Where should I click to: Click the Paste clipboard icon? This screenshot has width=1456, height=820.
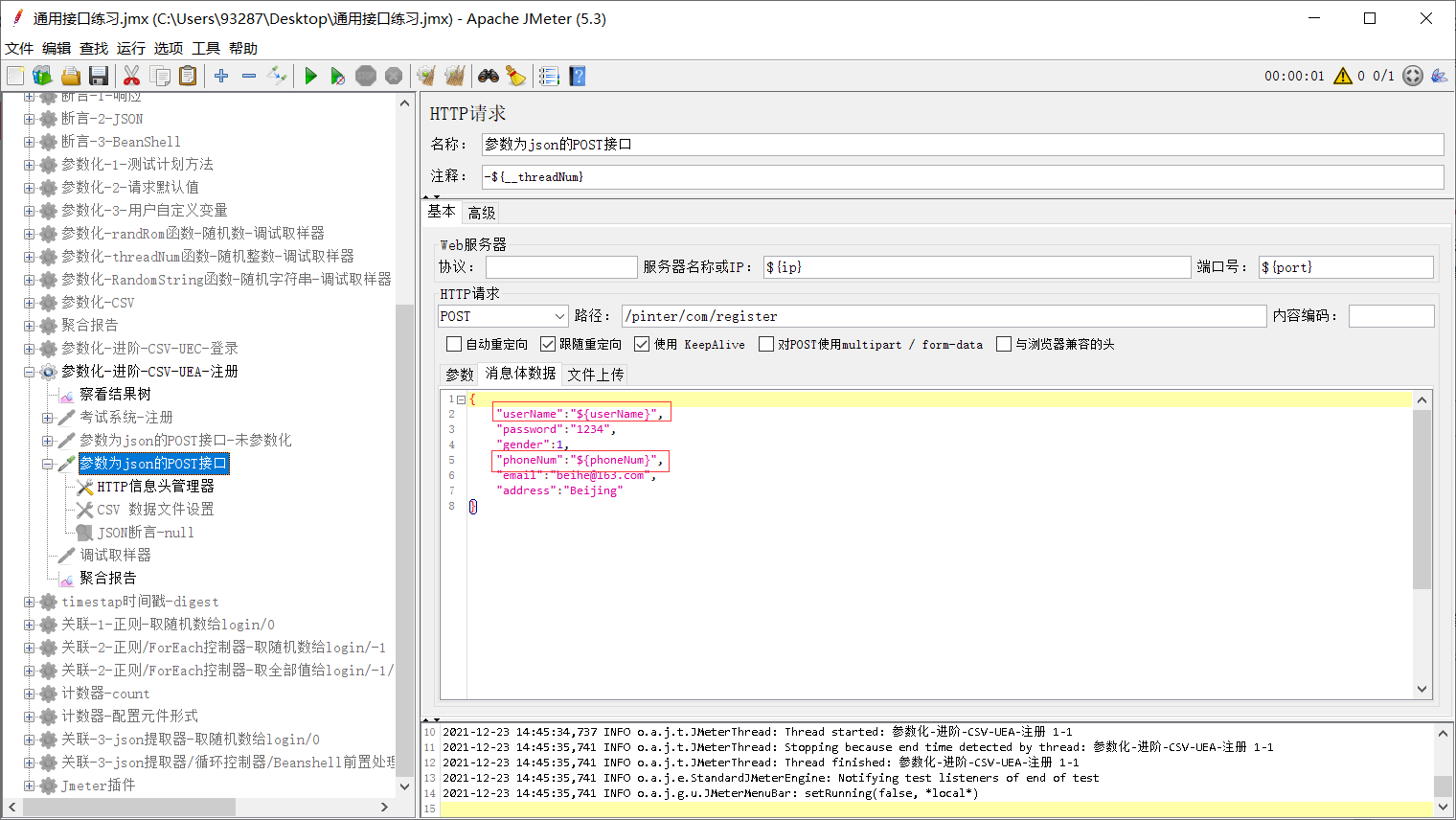pos(188,76)
